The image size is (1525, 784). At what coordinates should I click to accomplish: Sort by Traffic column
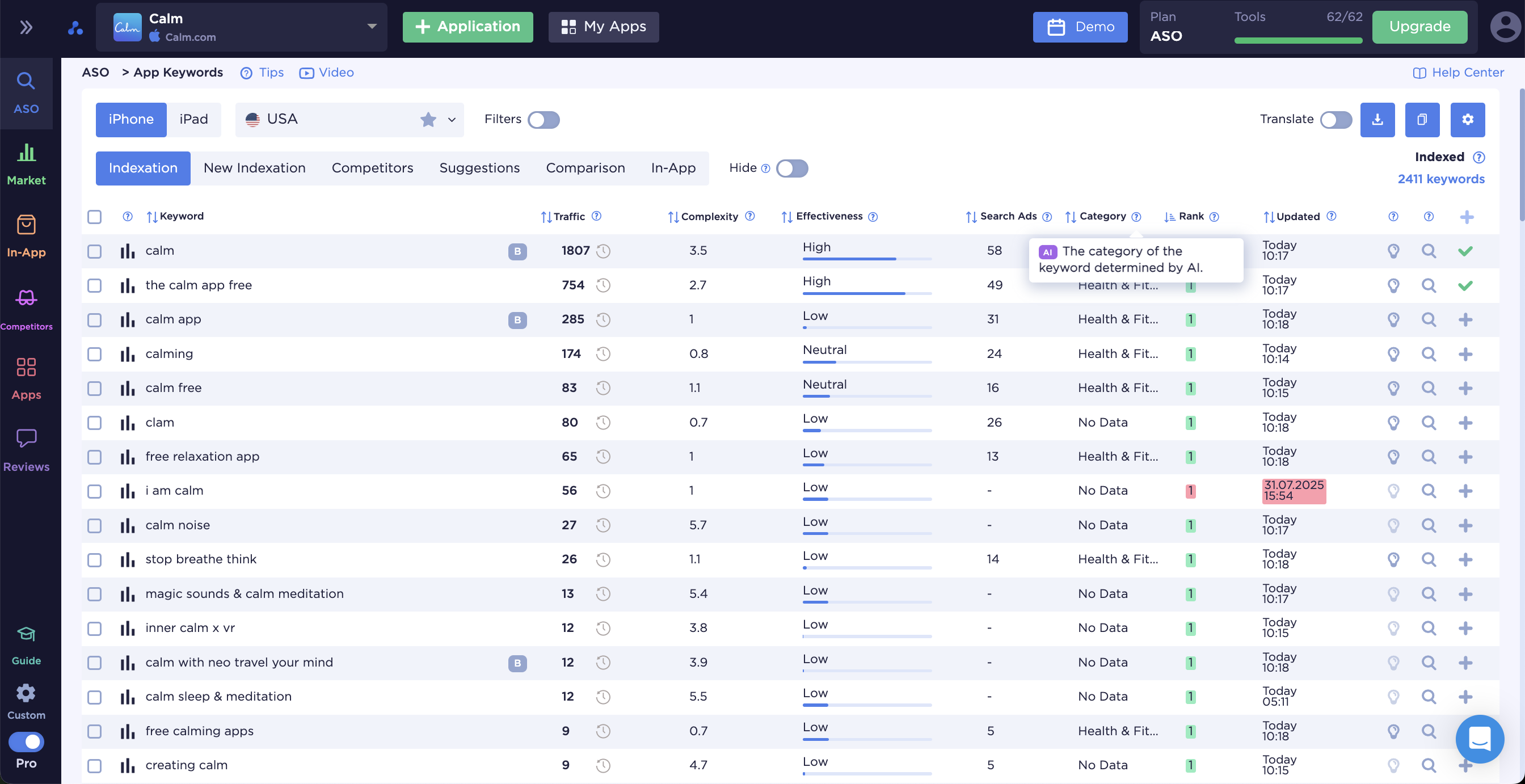(563, 217)
